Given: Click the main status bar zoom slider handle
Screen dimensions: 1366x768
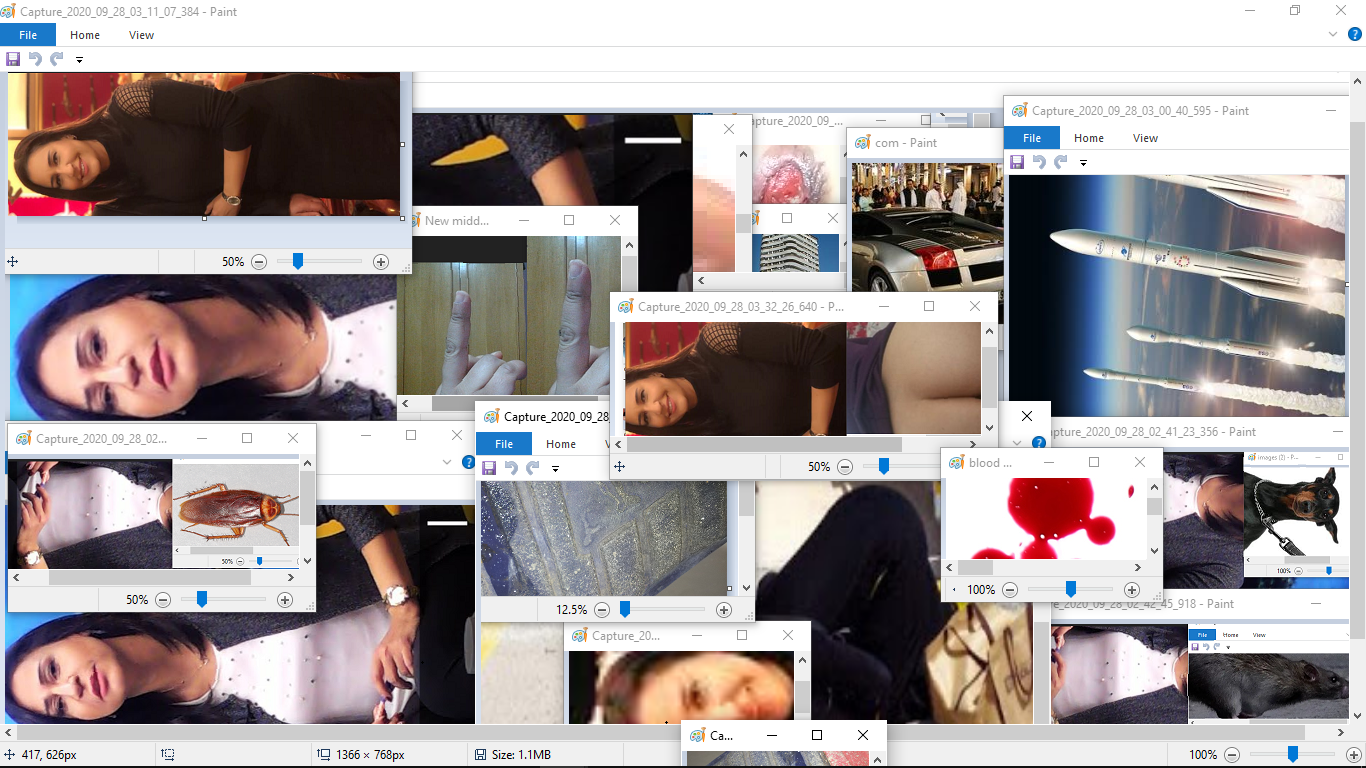Looking at the screenshot, I should click(x=1292, y=755).
